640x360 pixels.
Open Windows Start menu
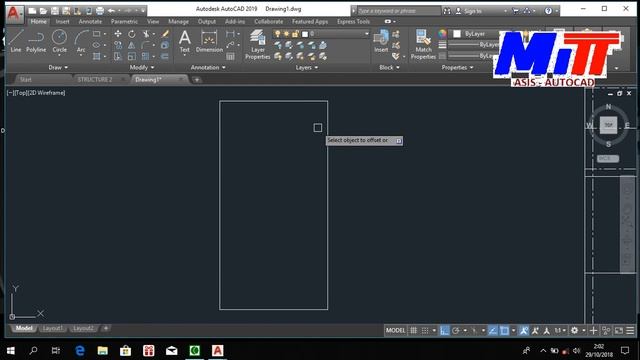tap(11, 351)
